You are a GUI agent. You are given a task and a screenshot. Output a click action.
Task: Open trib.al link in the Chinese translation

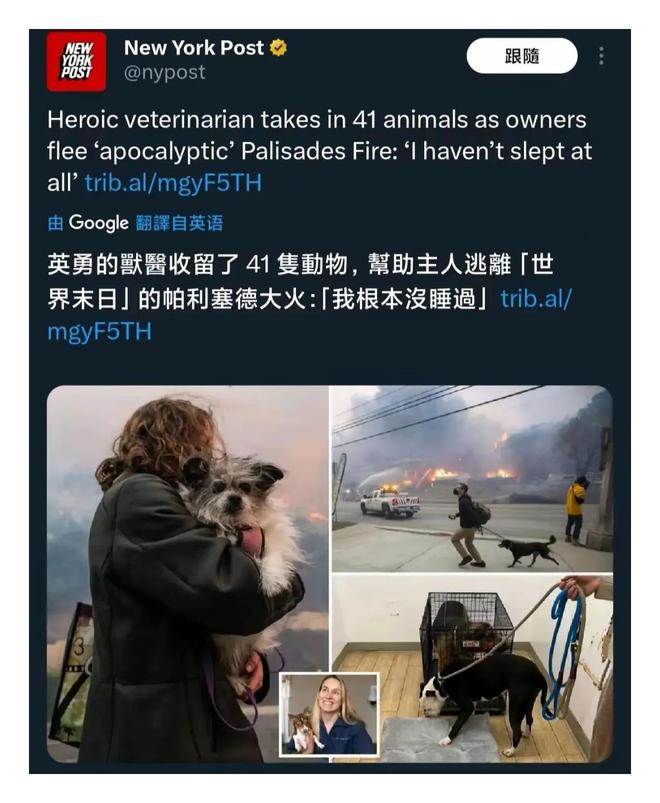pos(309,314)
